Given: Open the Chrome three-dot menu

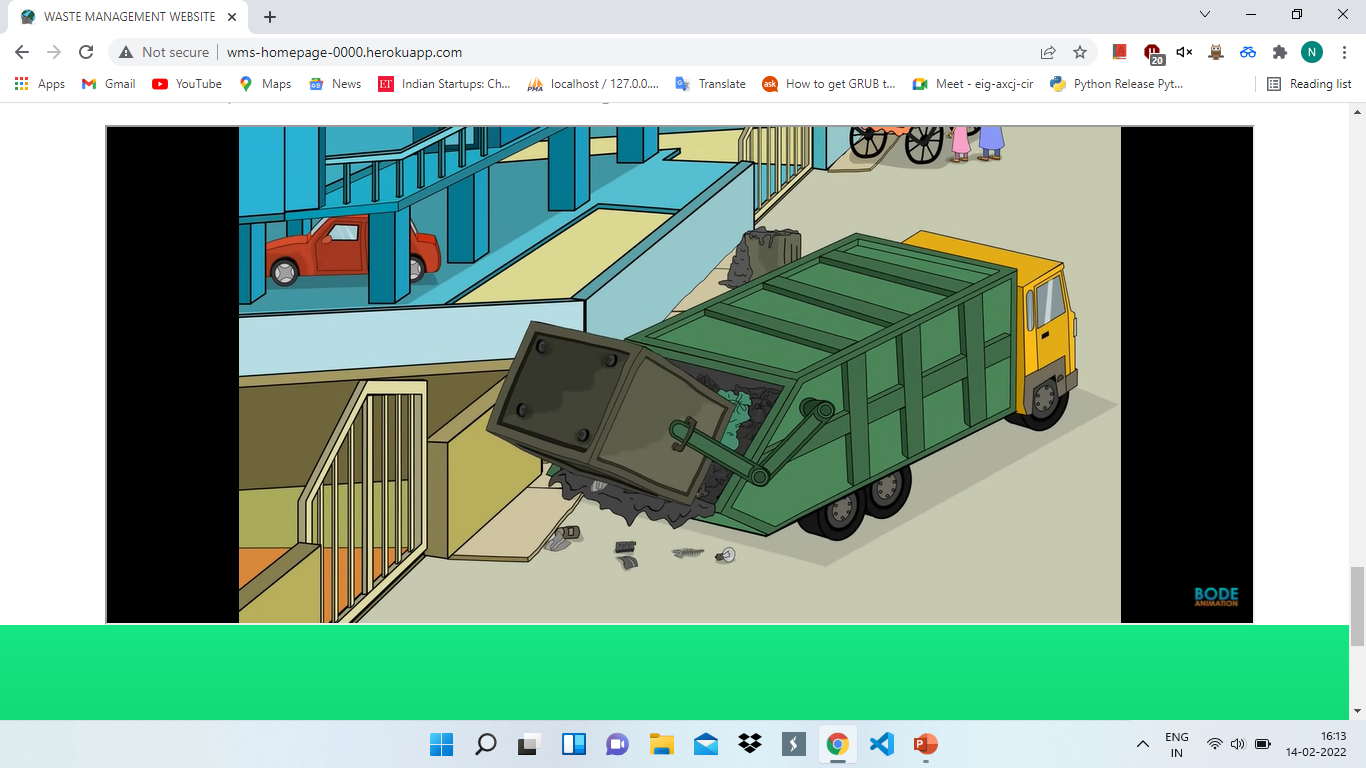Looking at the screenshot, I should [1344, 52].
